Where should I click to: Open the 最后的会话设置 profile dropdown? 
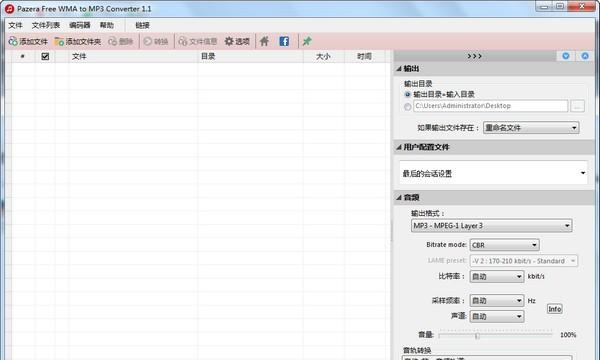tap(494, 173)
